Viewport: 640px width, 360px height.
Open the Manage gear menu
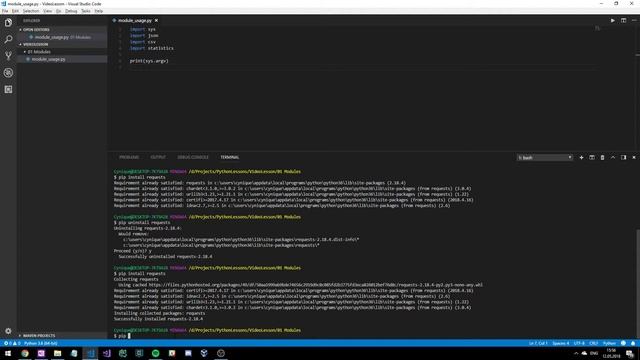pos(8,331)
